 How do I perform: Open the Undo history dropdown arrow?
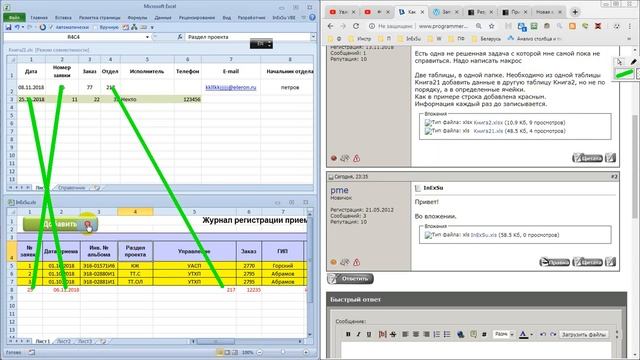22,27
